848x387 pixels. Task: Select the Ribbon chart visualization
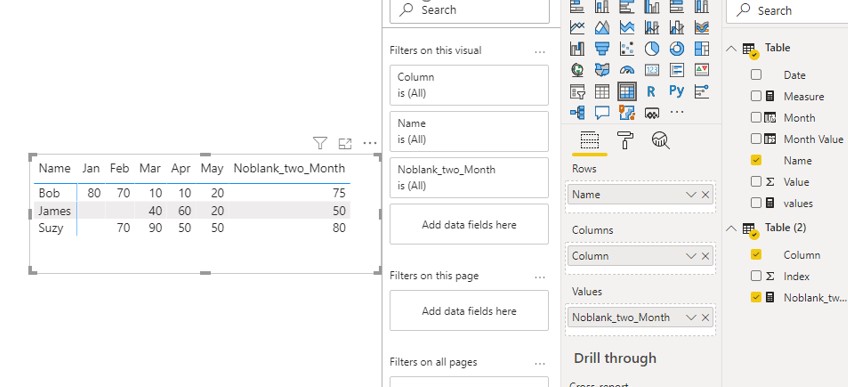pyautogui.click(x=701, y=27)
